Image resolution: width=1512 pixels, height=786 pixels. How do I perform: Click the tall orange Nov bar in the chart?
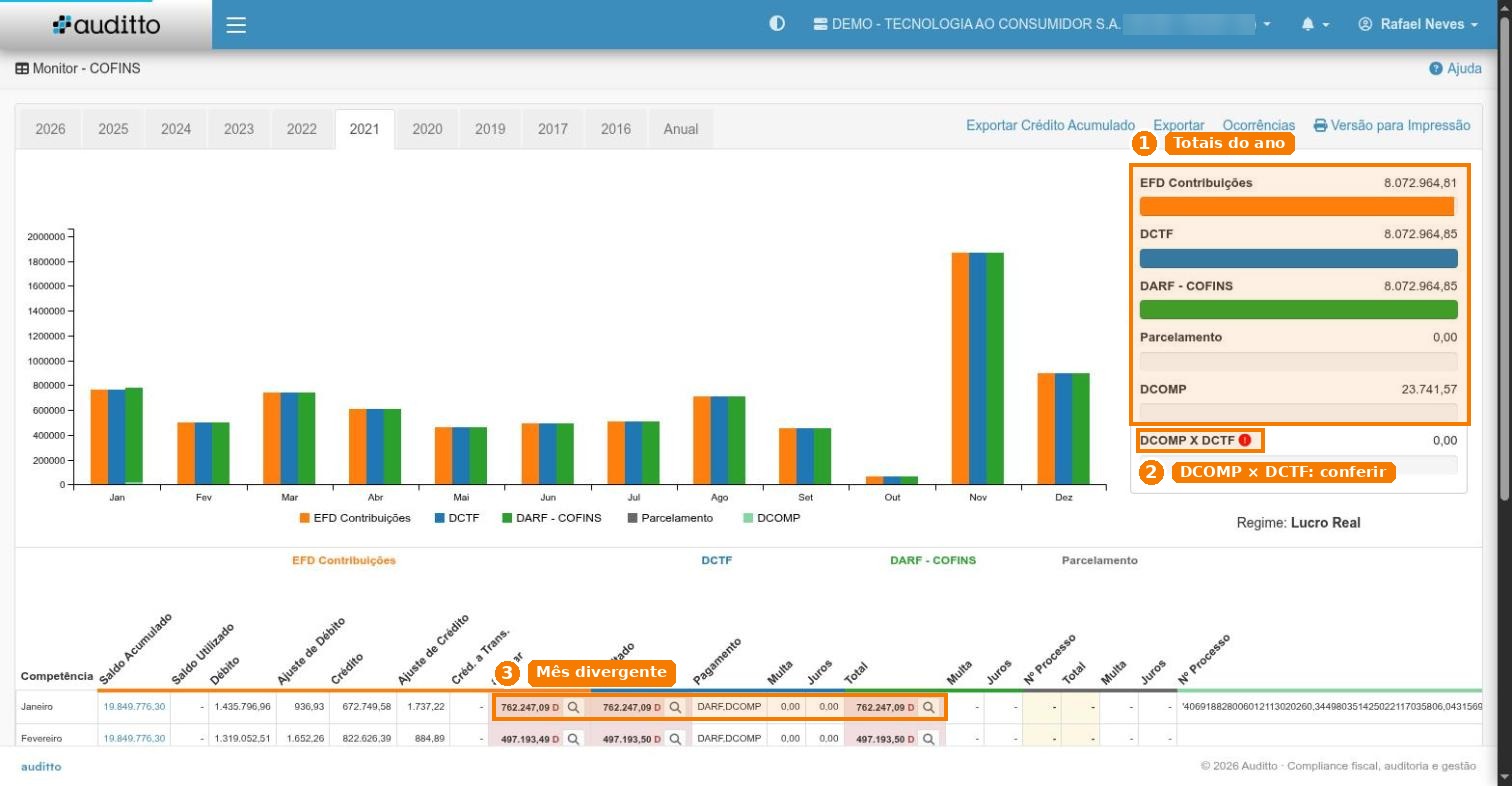point(960,369)
